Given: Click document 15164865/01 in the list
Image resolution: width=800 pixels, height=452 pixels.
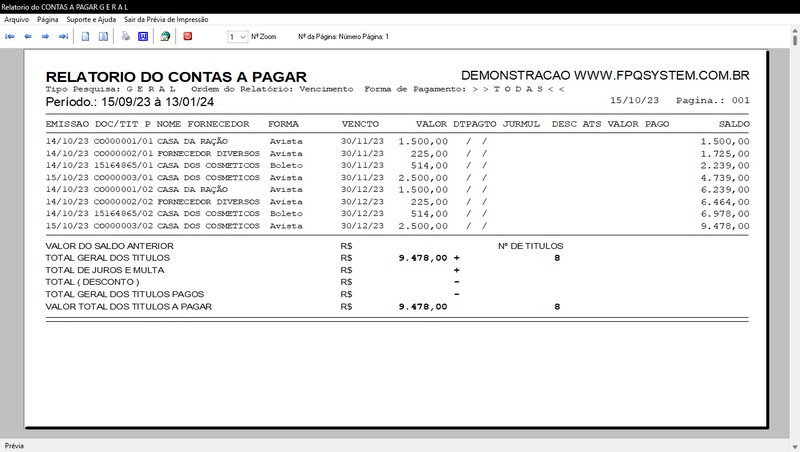Looking at the screenshot, I should click(123, 165).
